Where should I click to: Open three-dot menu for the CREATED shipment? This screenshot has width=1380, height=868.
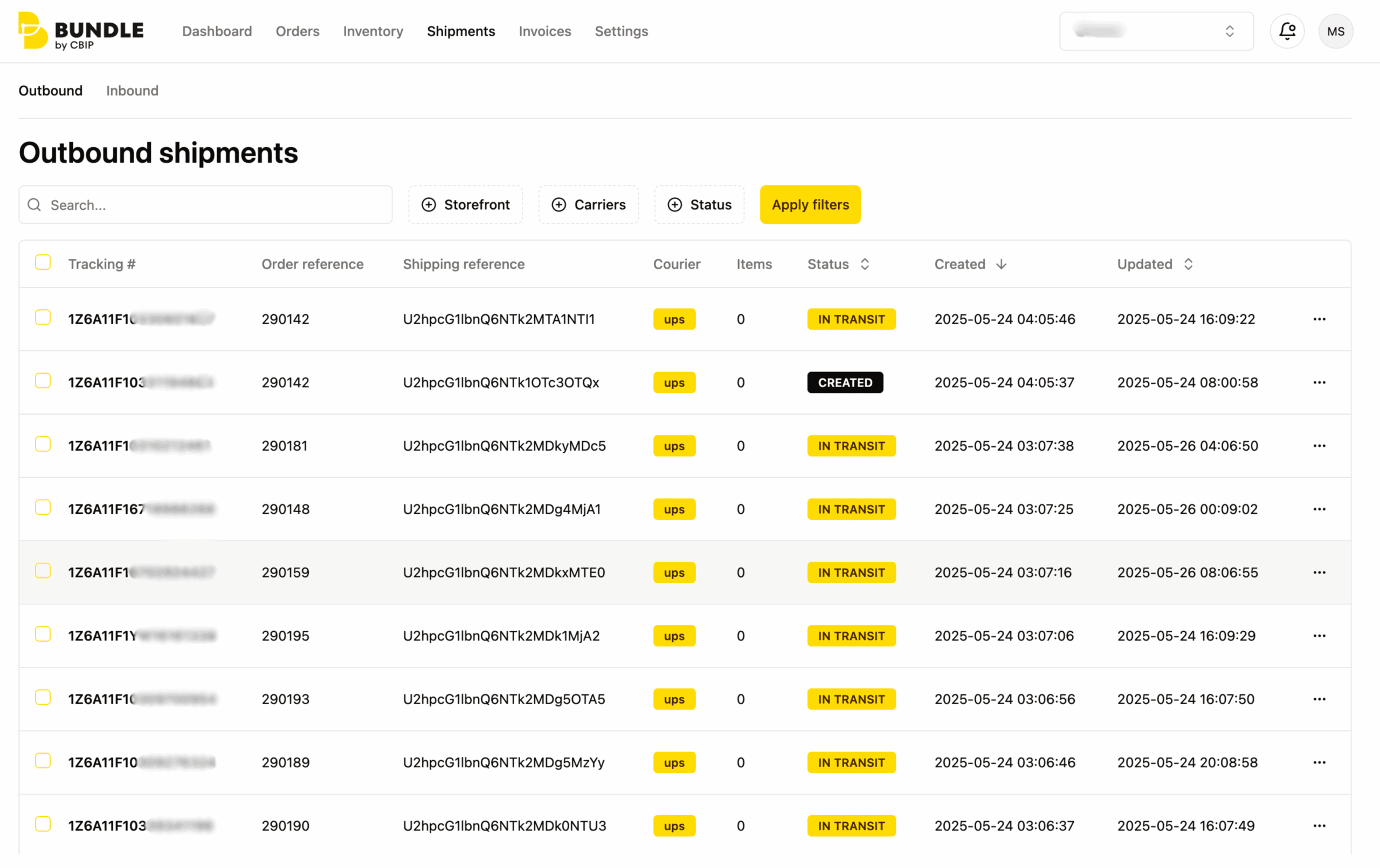point(1319,382)
